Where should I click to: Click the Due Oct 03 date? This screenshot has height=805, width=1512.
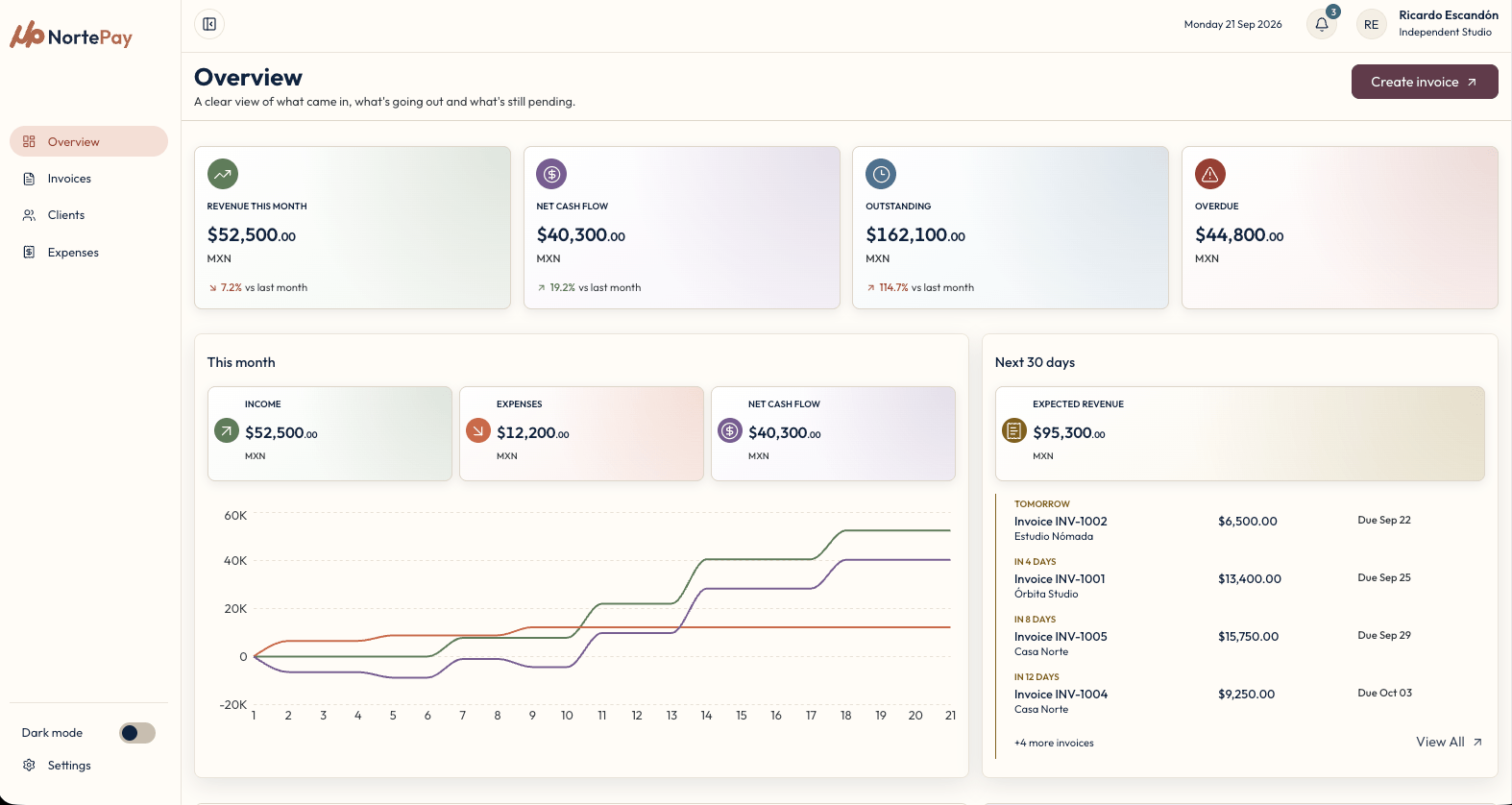(x=1385, y=693)
